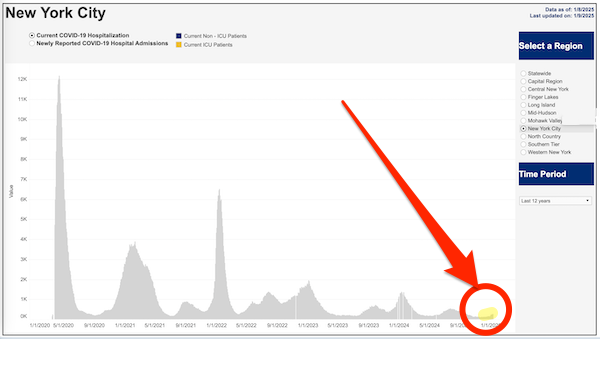Click the yellow Current ICU Patients legend swatch
Image resolution: width=600 pixels, height=380 pixels.
(179, 45)
